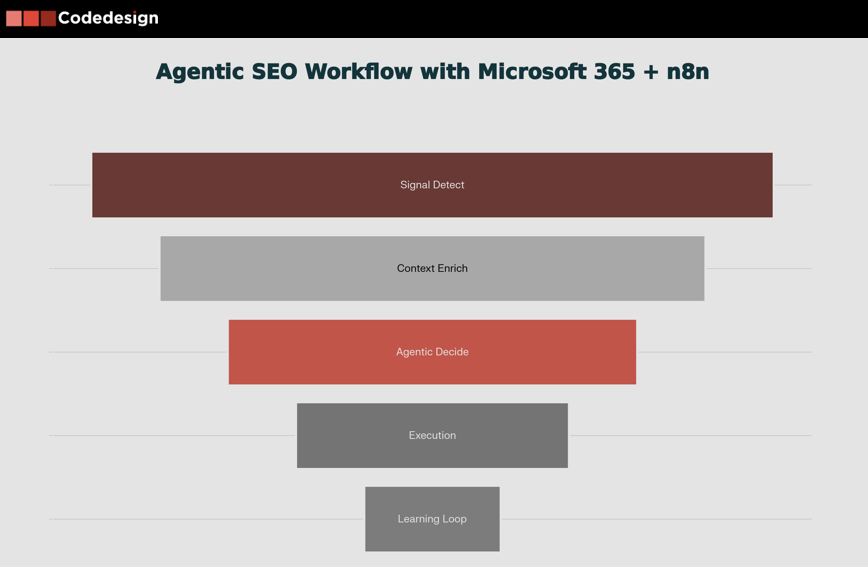868x567 pixels.
Task: Click the line left of Execution
Action: coord(172,435)
